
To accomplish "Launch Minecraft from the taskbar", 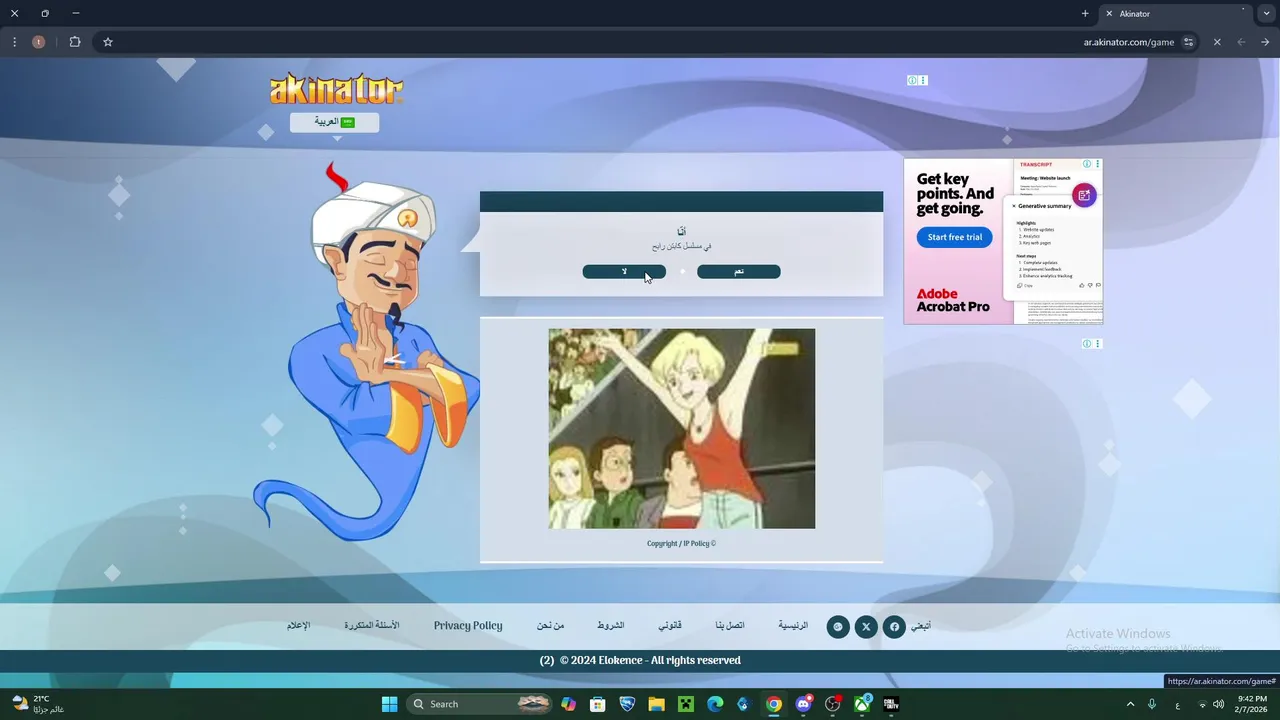I will click(685, 704).
